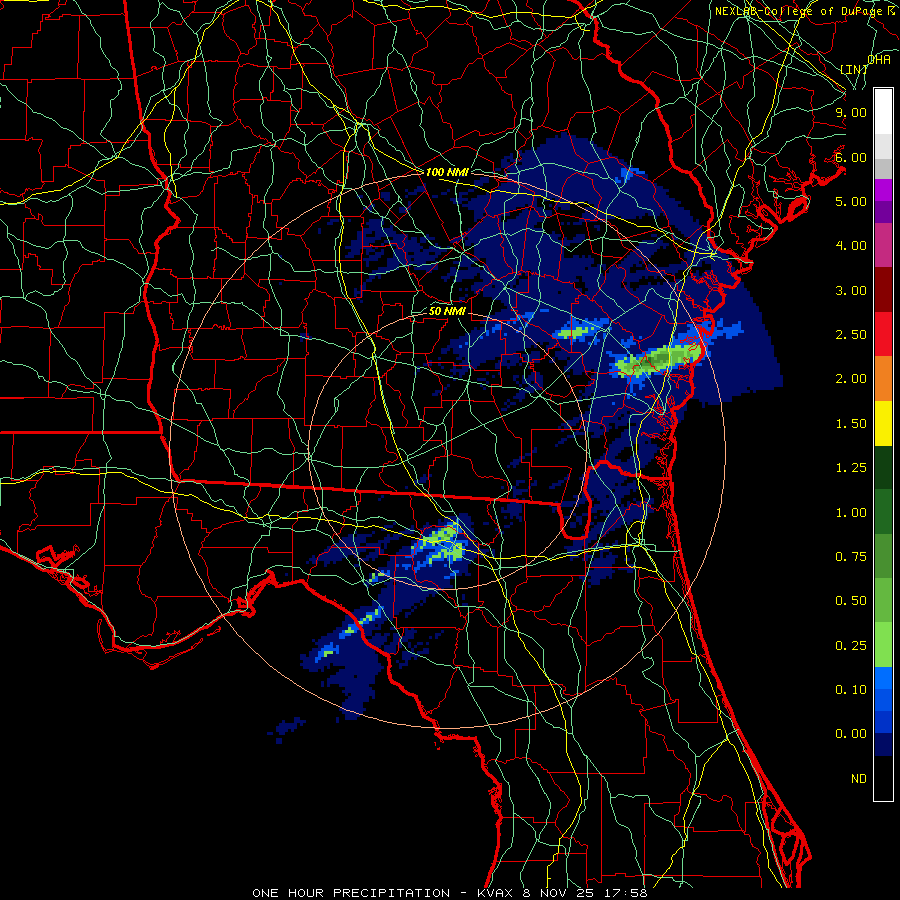The width and height of the screenshot is (900, 900).
Task: Click the "0.75" legend value
Action: [x=851, y=557]
